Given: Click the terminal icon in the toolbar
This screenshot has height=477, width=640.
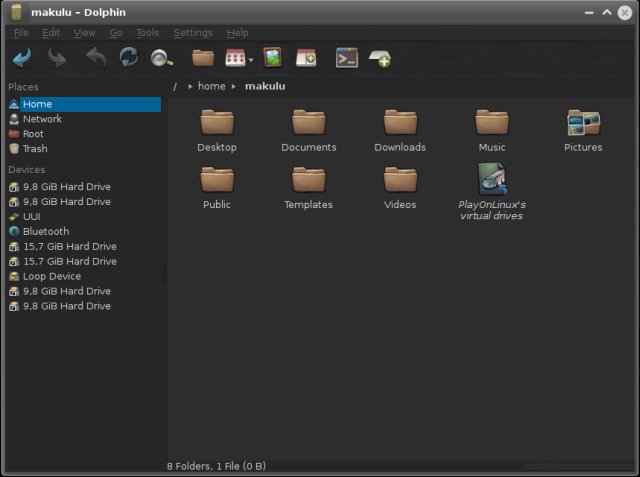Looking at the screenshot, I should 346,58.
